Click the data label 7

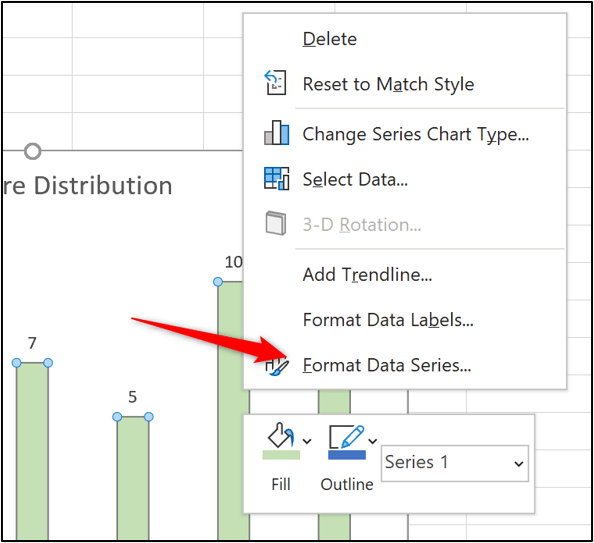tap(32, 343)
